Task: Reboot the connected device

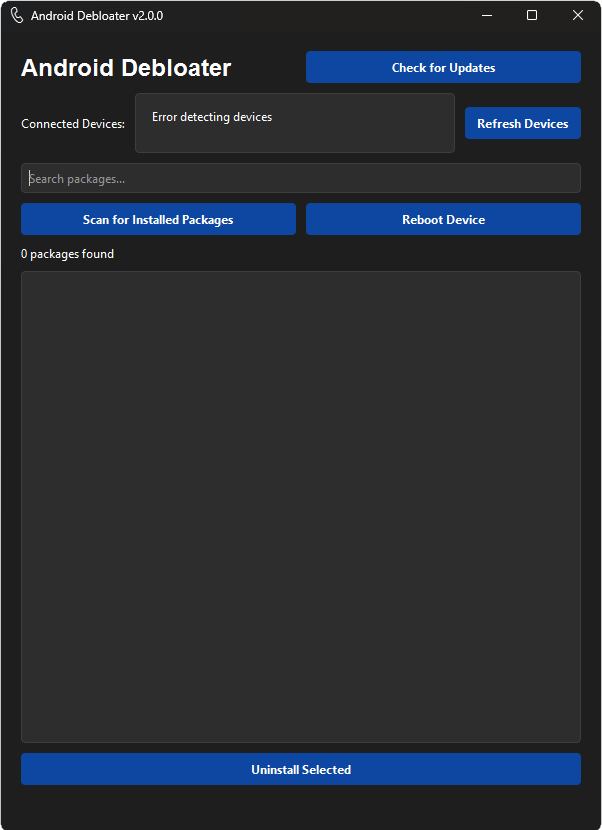Action: coord(443,219)
